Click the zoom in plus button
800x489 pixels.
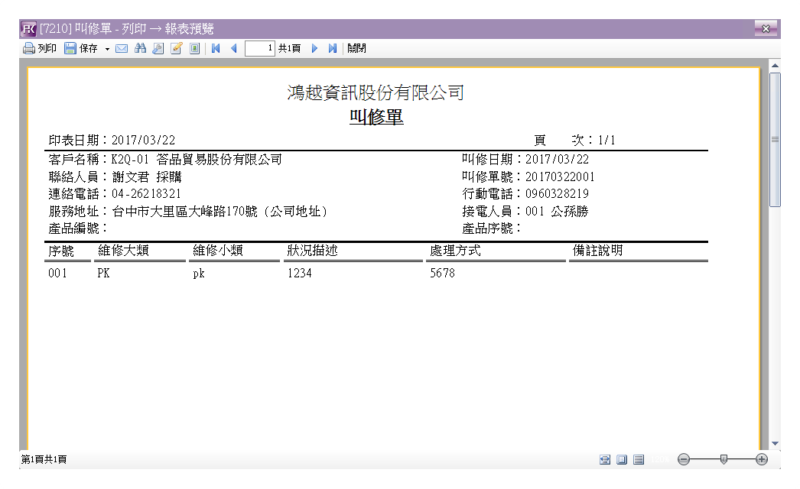click(761, 459)
